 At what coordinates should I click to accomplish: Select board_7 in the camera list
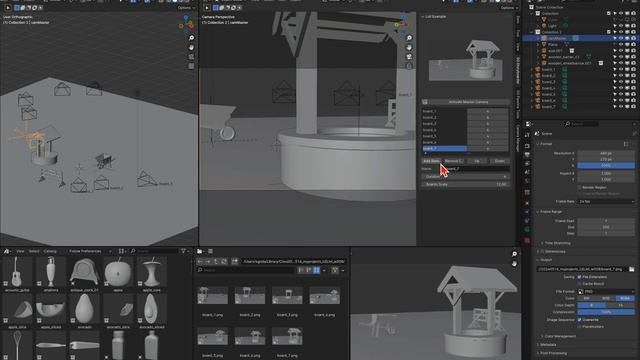point(444,149)
